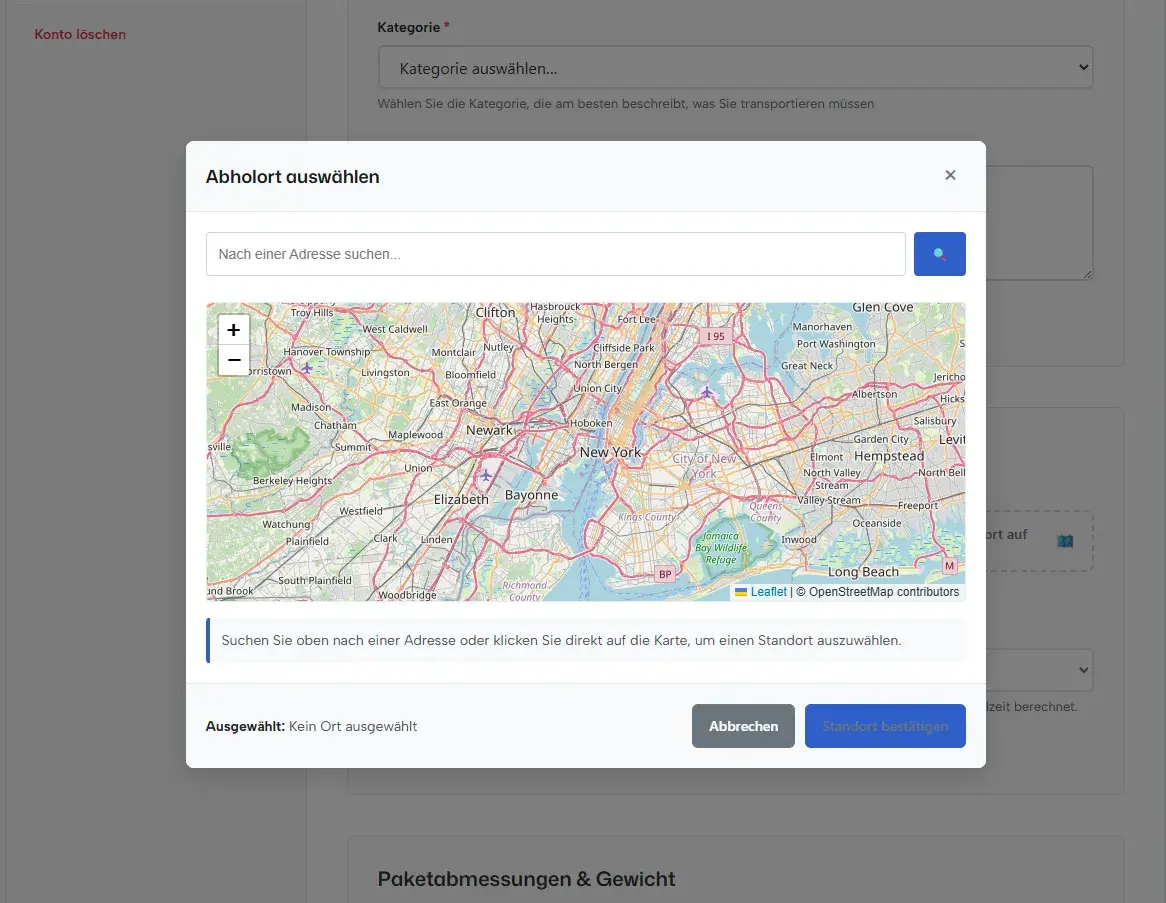Click the Newark airport icon near Elizabeth

[x=486, y=474]
